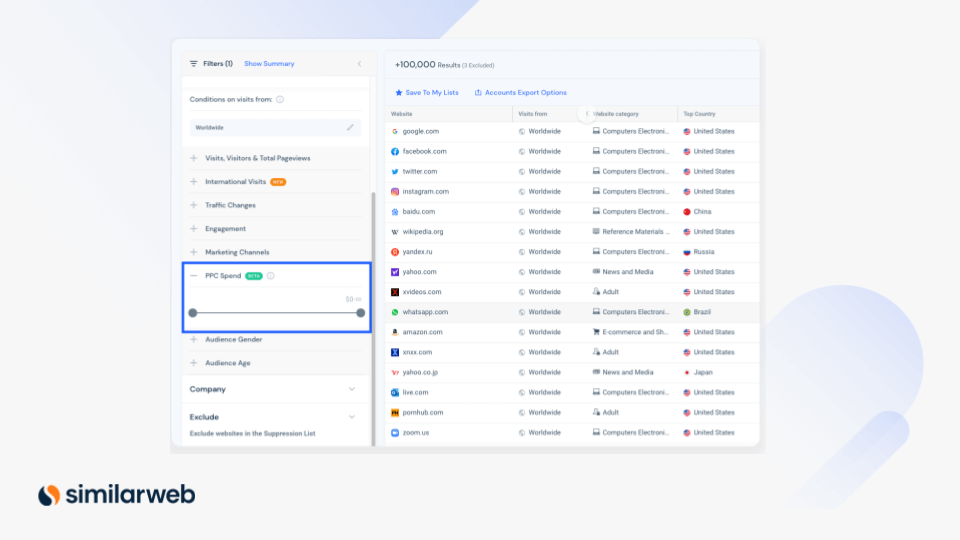Open the Company section dropdown
The image size is (960, 540).
click(x=351, y=389)
